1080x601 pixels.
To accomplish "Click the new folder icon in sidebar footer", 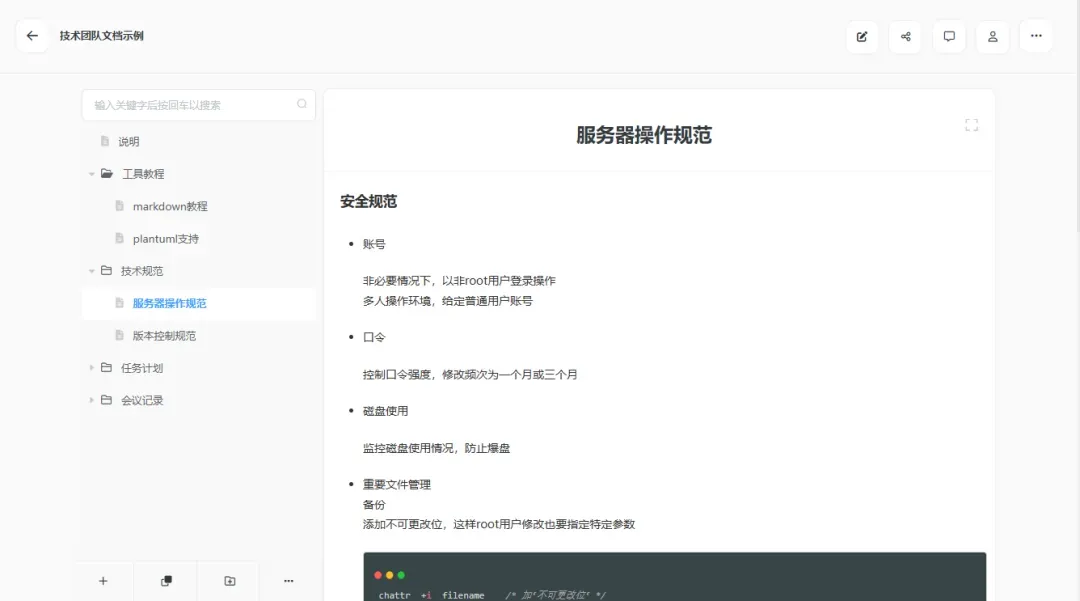I will (x=230, y=581).
